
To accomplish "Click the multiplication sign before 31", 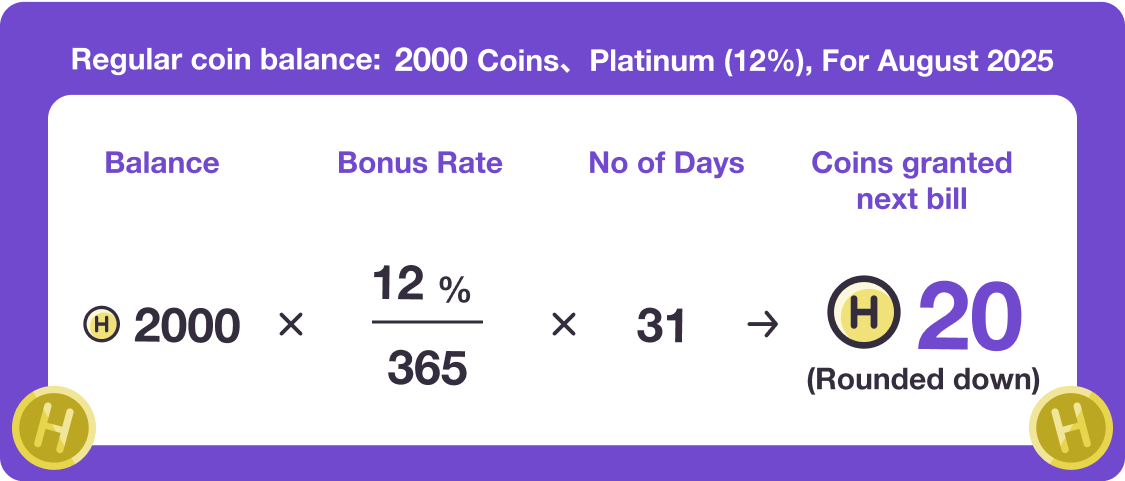I will click(x=564, y=325).
